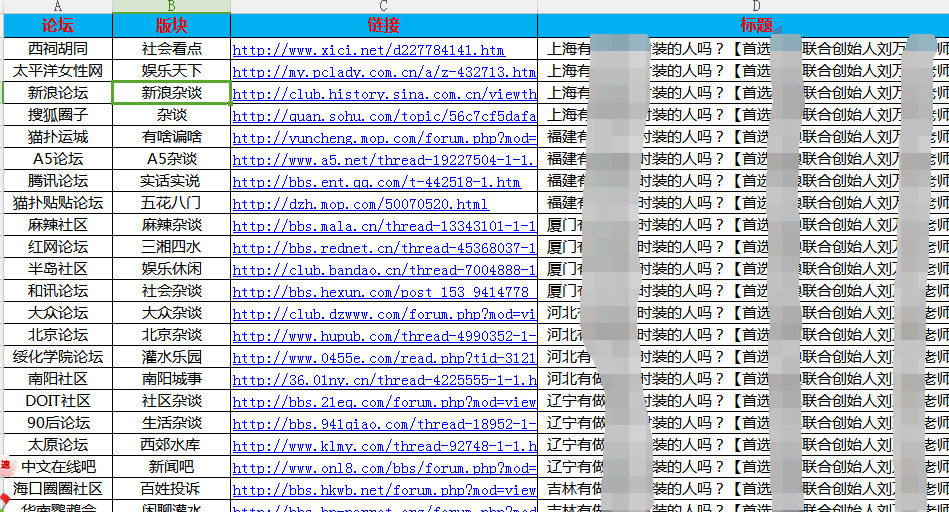Select the 社会看点 cell

(171, 48)
